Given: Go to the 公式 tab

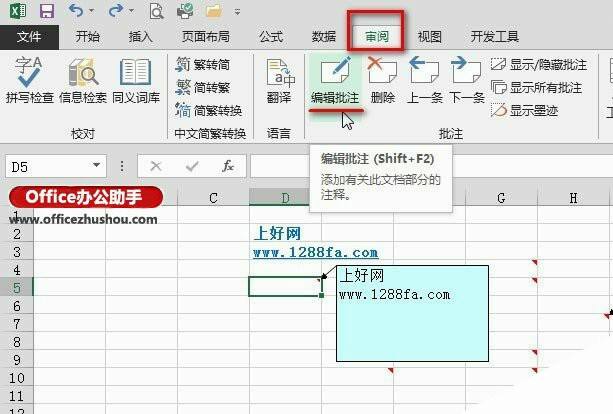Looking at the screenshot, I should coord(271,37).
